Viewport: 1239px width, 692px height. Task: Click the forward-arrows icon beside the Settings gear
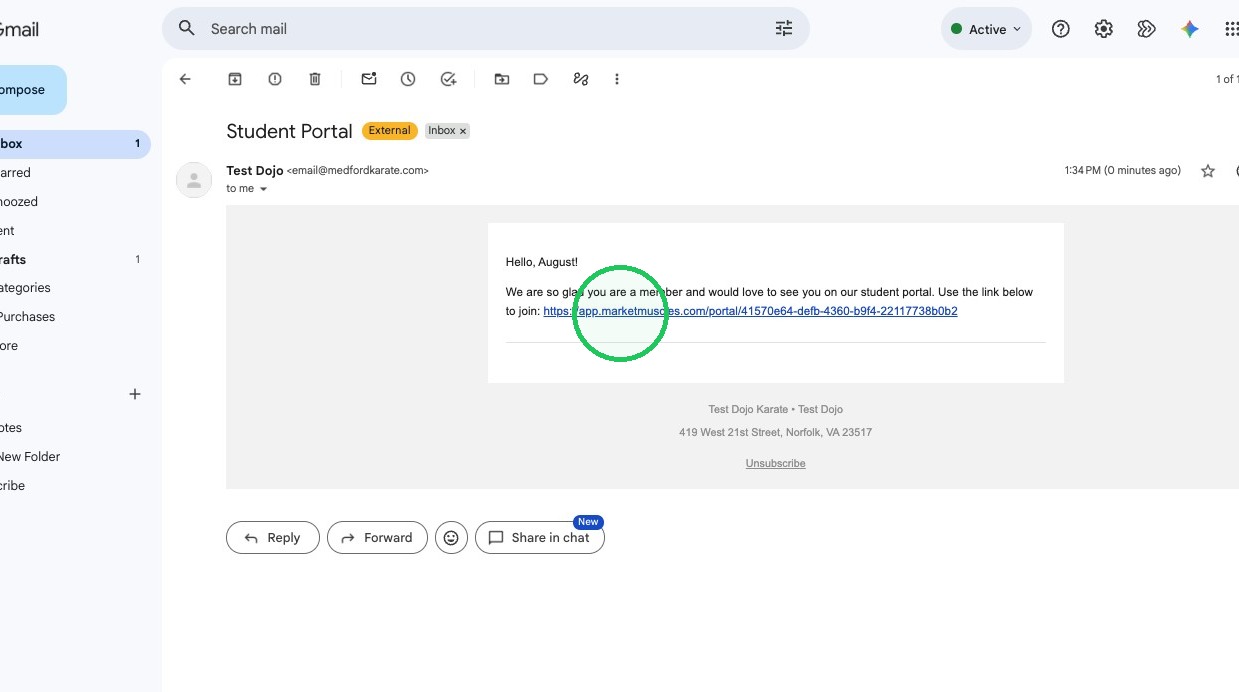pyautogui.click(x=1147, y=29)
